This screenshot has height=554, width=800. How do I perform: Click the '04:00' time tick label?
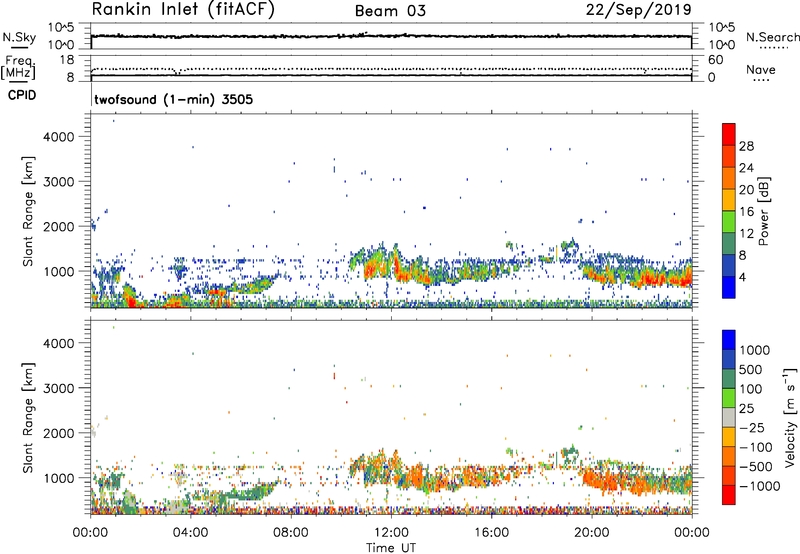190,533
